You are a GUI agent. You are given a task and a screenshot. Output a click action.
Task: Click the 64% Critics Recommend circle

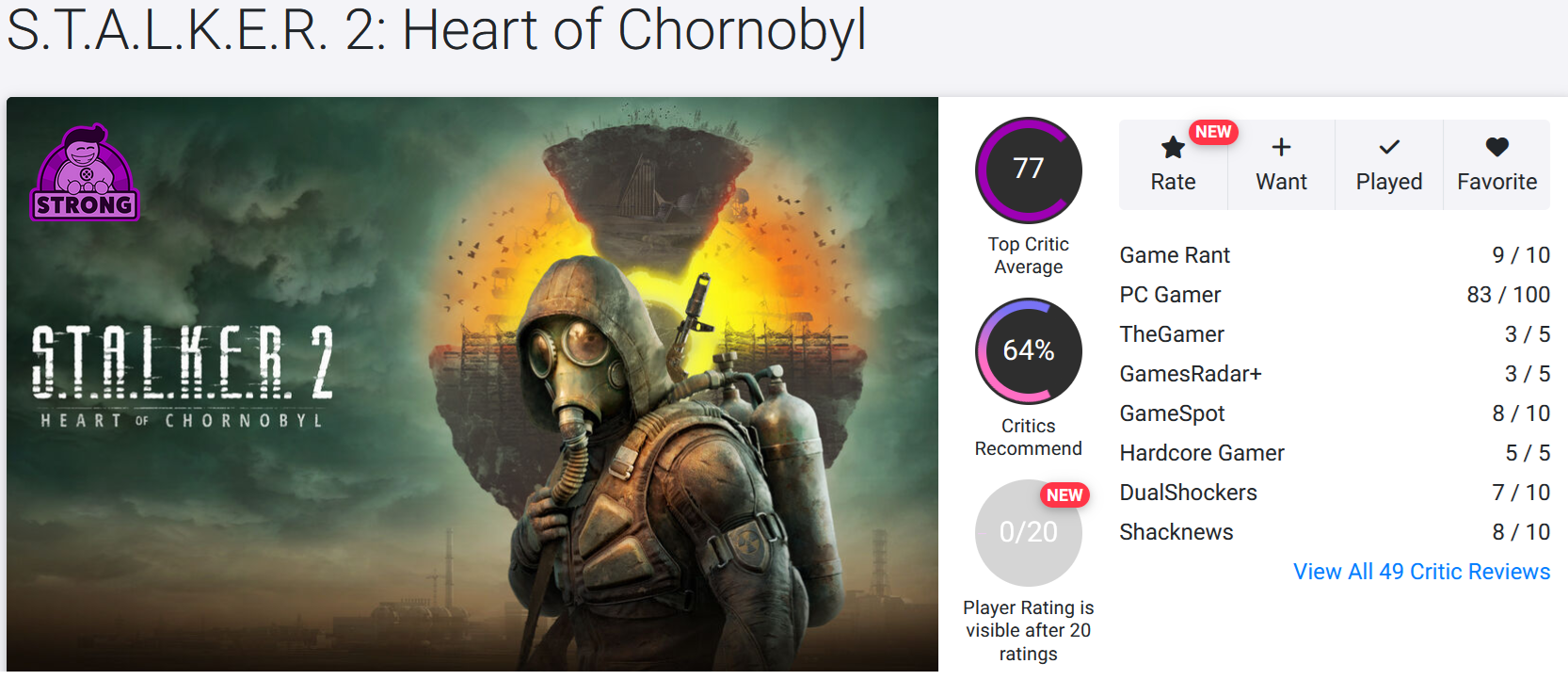click(1029, 351)
